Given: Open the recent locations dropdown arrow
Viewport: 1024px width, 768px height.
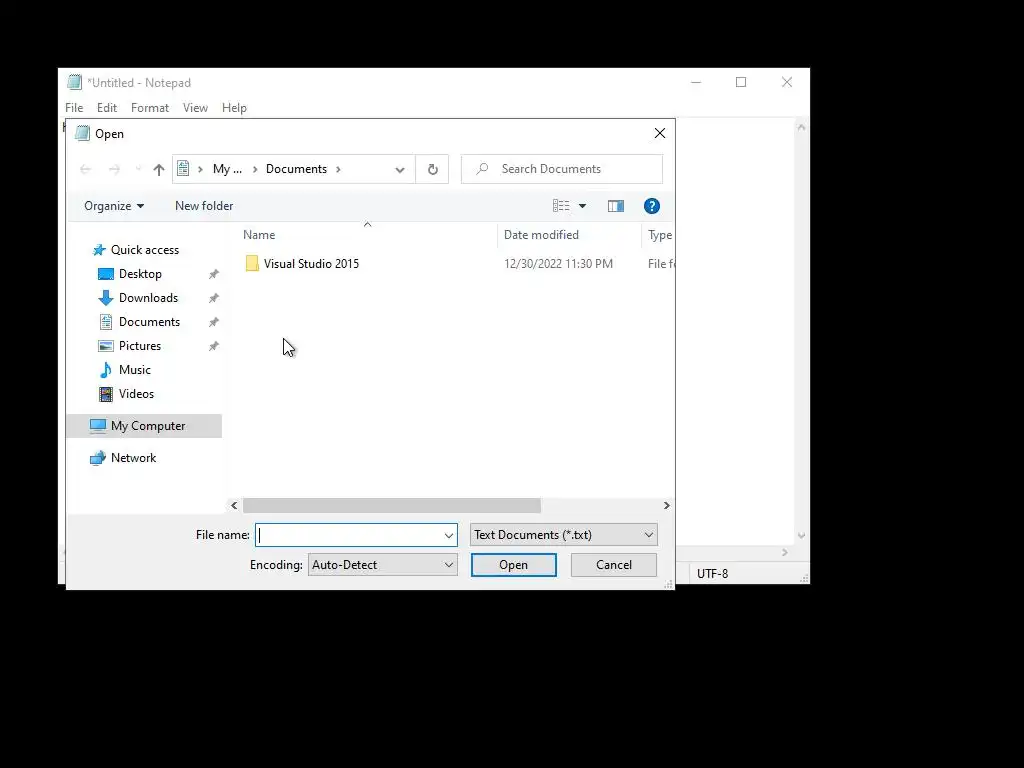Looking at the screenshot, I should pos(138,170).
